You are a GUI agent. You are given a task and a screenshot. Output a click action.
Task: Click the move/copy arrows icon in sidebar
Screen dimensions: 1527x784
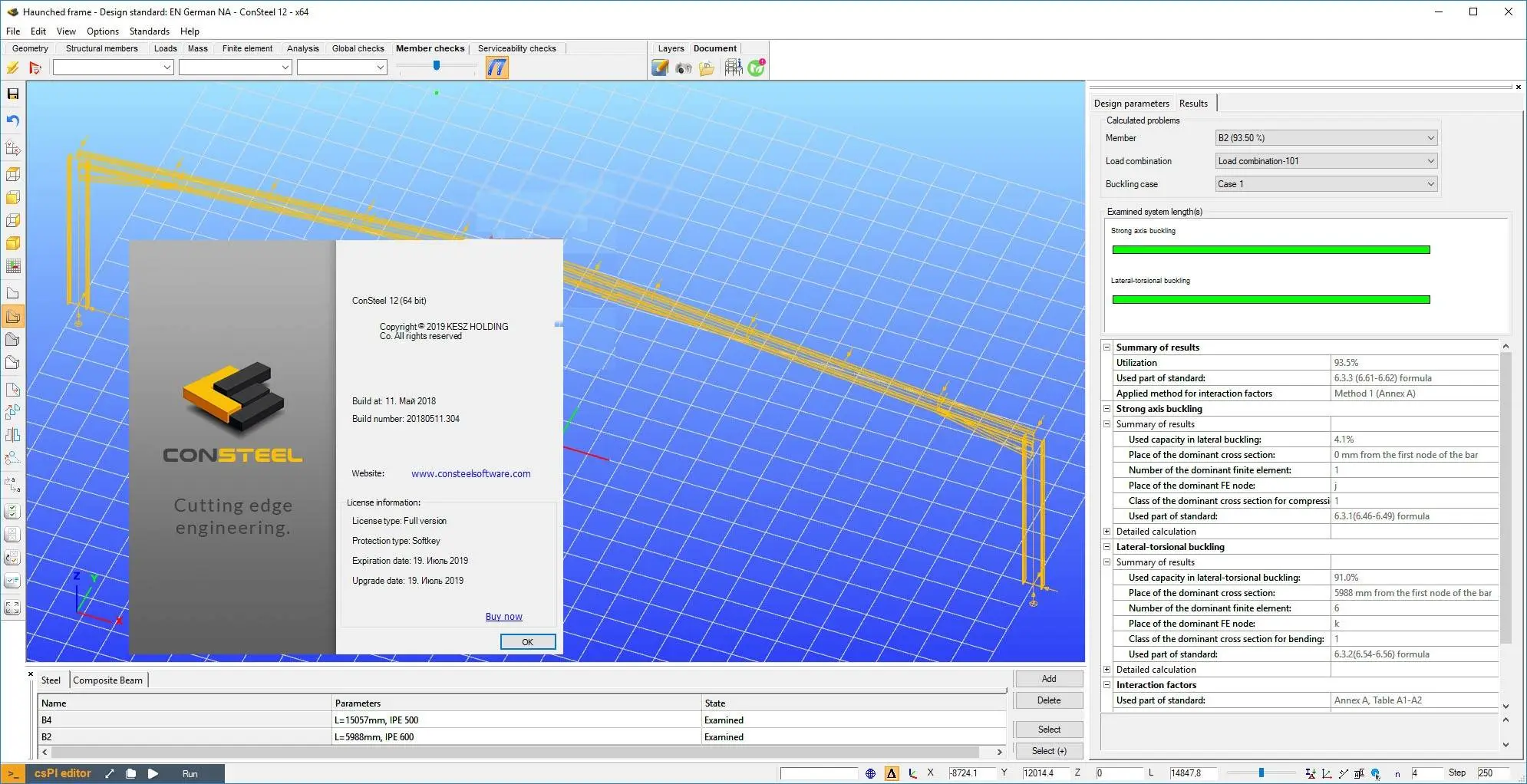pyautogui.click(x=13, y=412)
